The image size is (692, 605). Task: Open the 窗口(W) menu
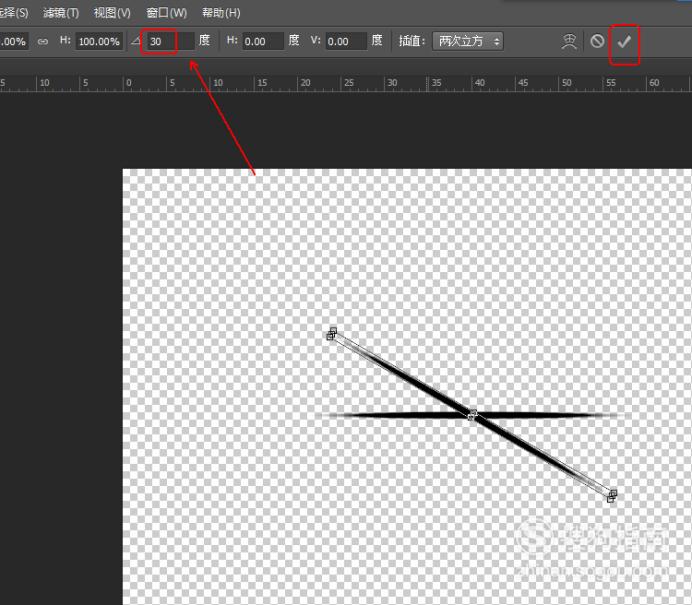pyautogui.click(x=166, y=13)
